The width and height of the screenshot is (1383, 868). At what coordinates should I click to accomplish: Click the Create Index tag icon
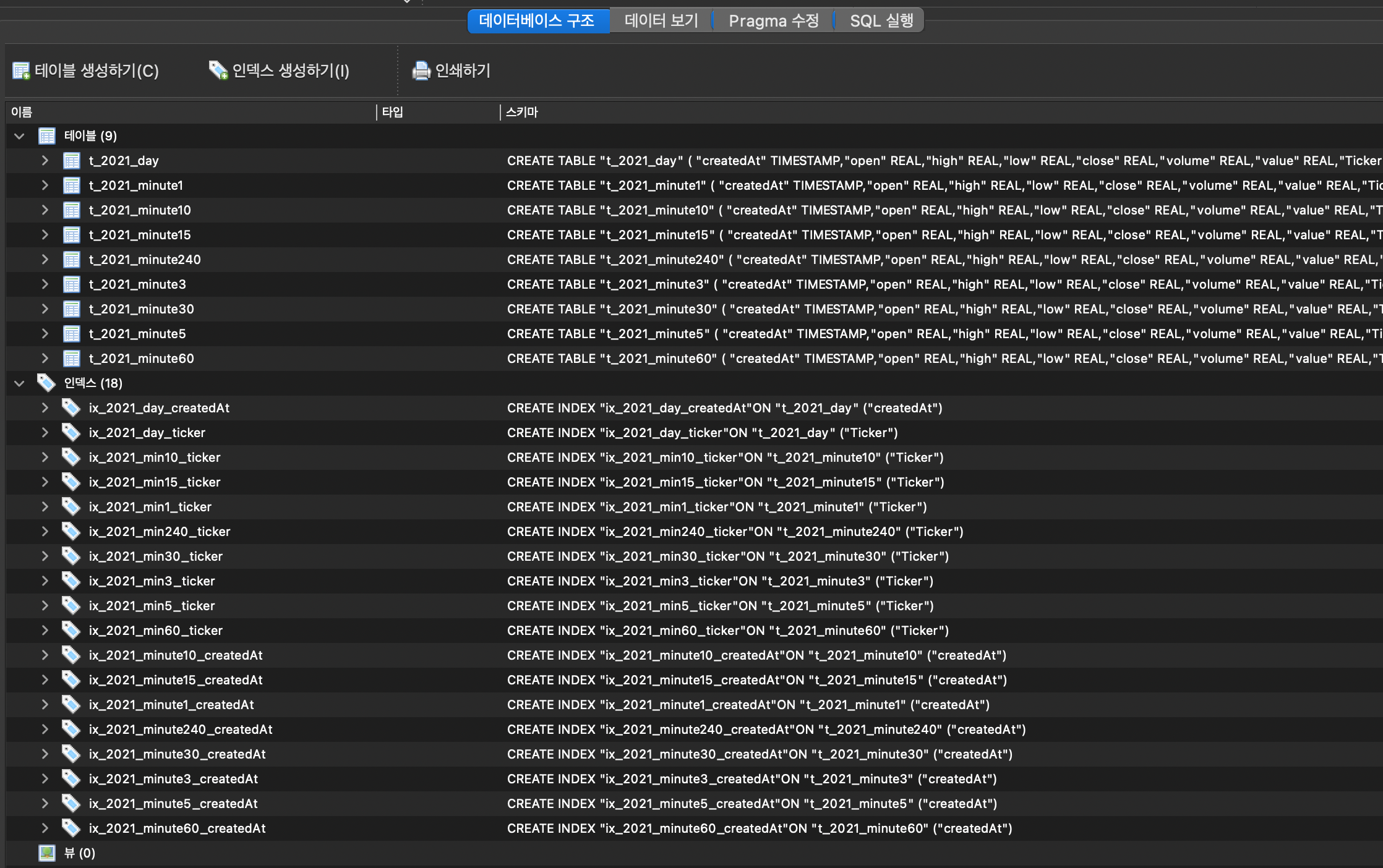(218, 70)
